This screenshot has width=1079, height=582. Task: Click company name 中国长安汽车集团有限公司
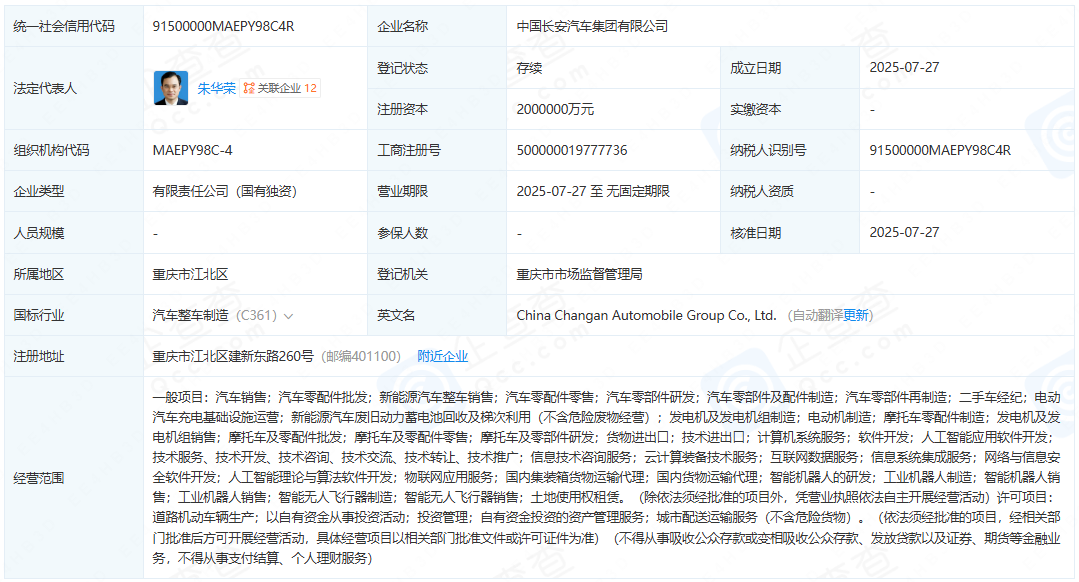593,26
